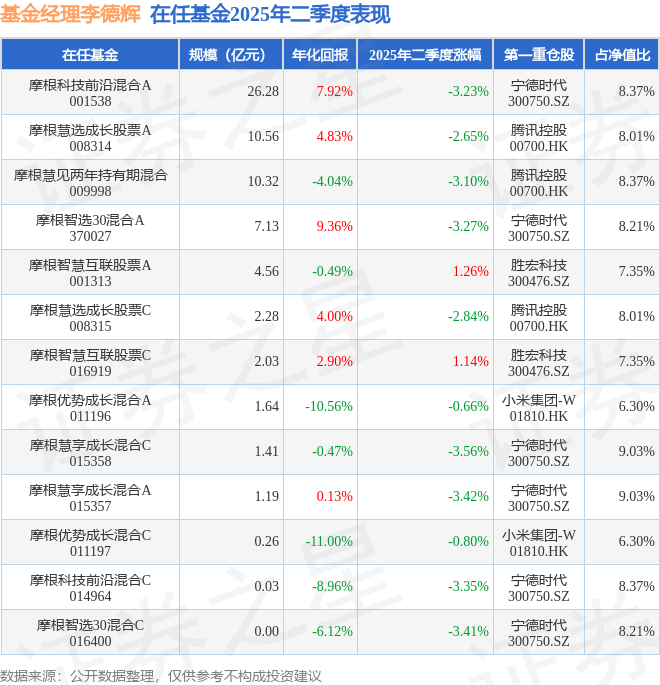Screen dimensions: 660x685
Task: Click the heading 在任基金2025年二季度表现
Action: click(270, 14)
